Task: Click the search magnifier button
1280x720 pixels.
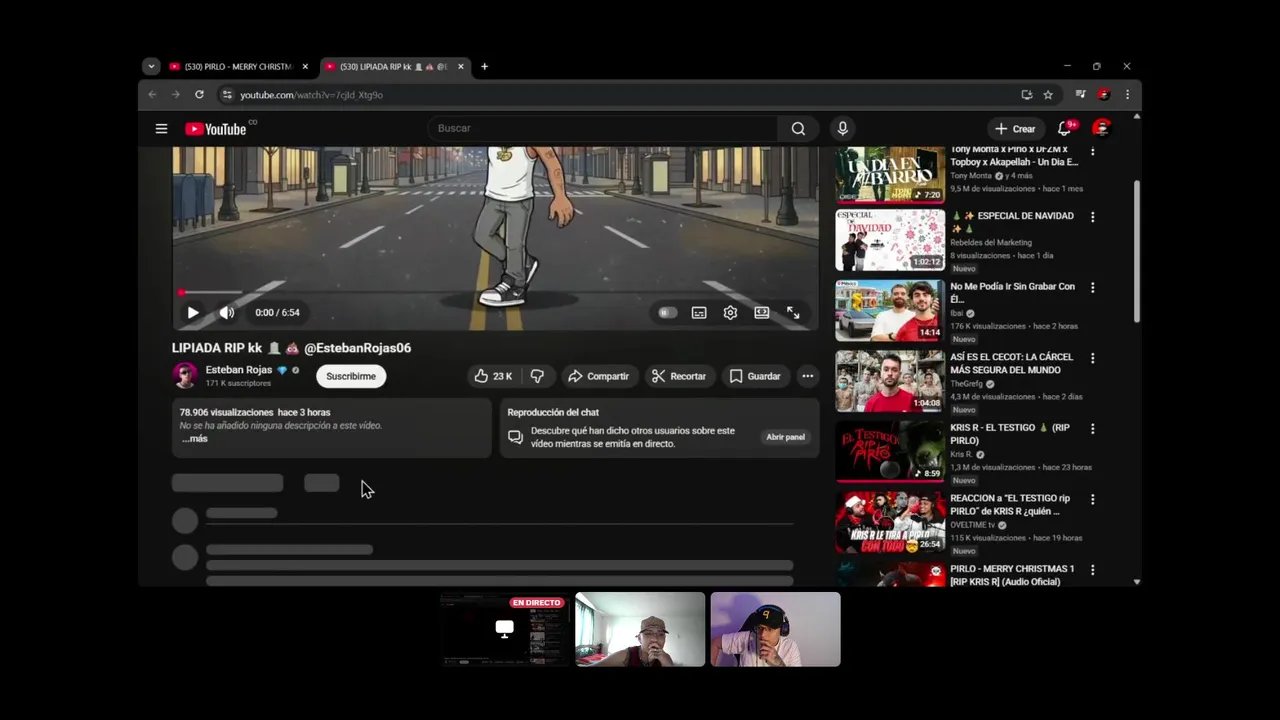Action: (798, 128)
